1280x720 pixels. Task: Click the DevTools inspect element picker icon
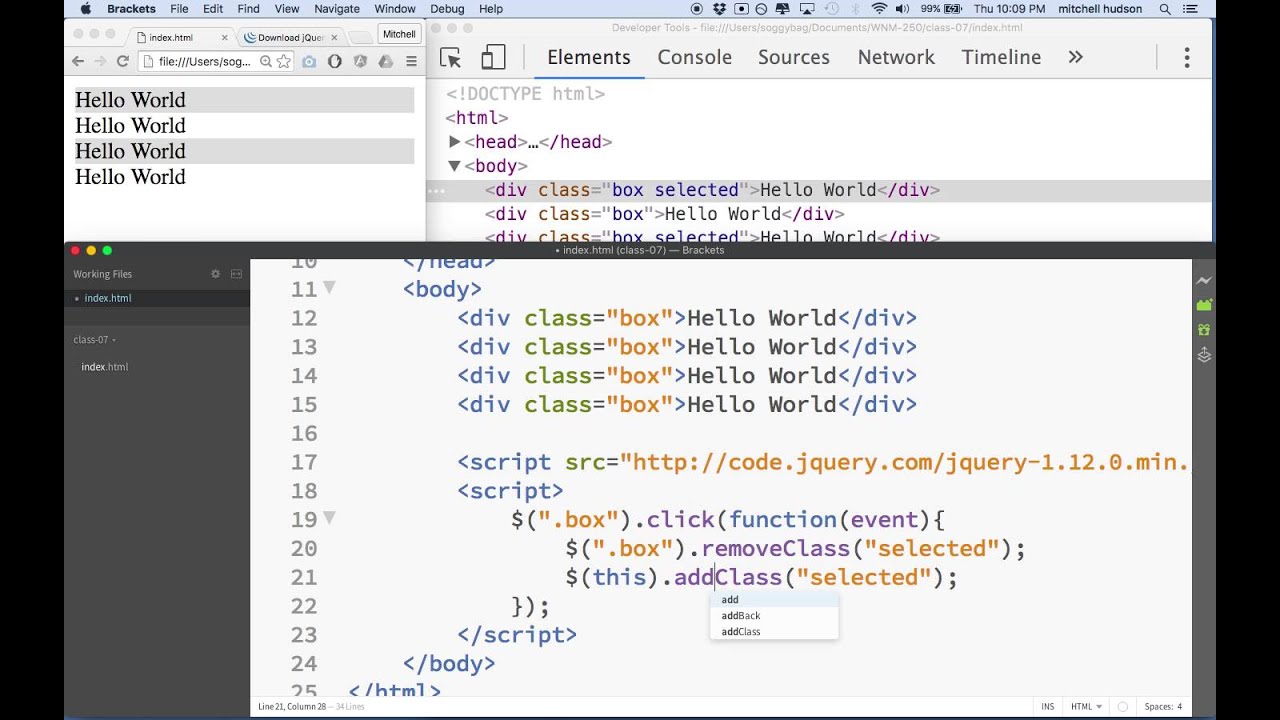tap(450, 58)
